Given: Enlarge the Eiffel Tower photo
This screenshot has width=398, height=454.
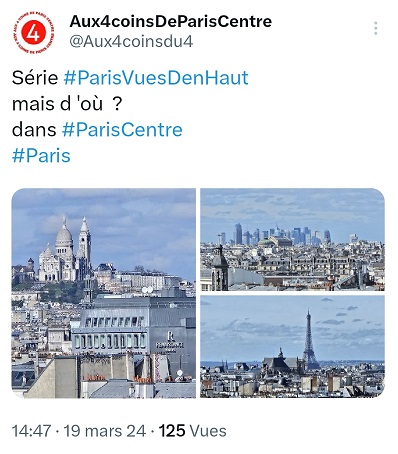Looking at the screenshot, I should click(292, 346).
